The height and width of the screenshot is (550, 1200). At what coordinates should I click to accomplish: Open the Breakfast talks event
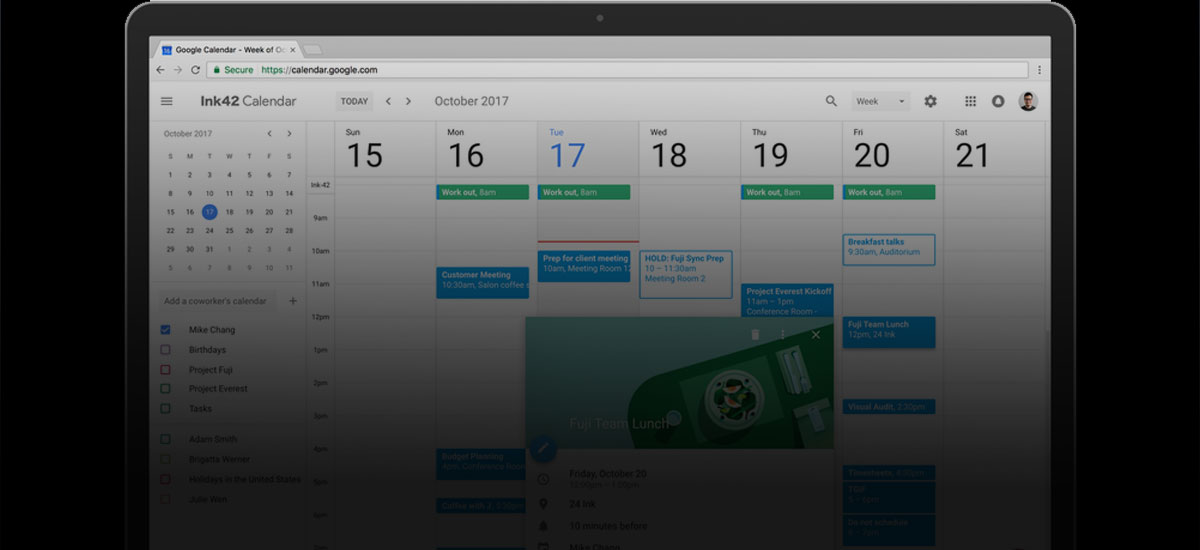coord(889,249)
